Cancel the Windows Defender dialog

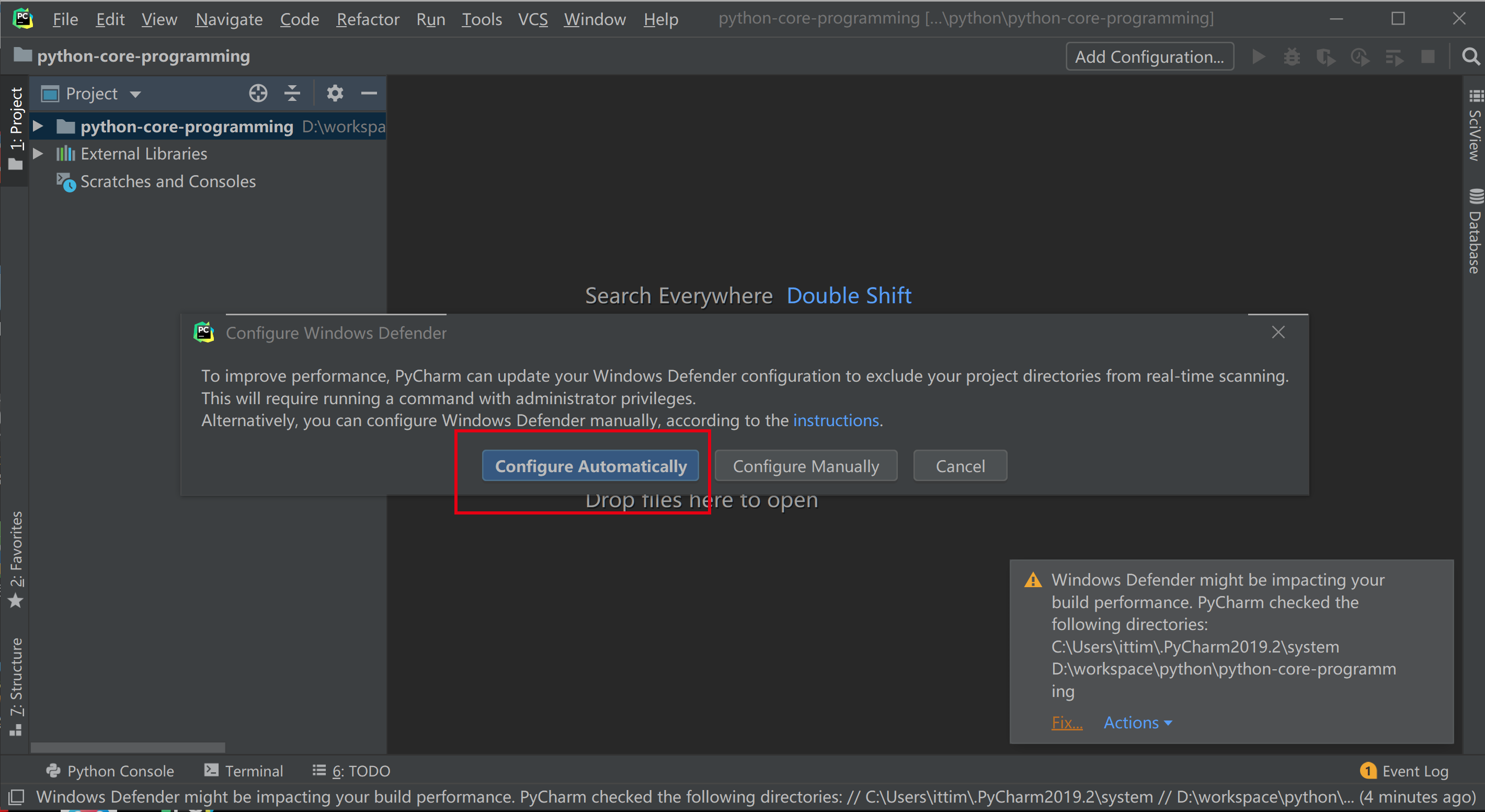[960, 466]
